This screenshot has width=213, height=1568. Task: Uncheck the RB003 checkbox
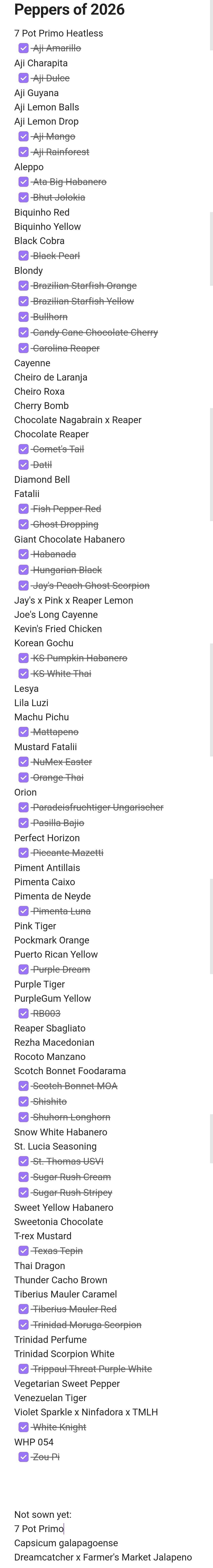pyautogui.click(x=23, y=1014)
